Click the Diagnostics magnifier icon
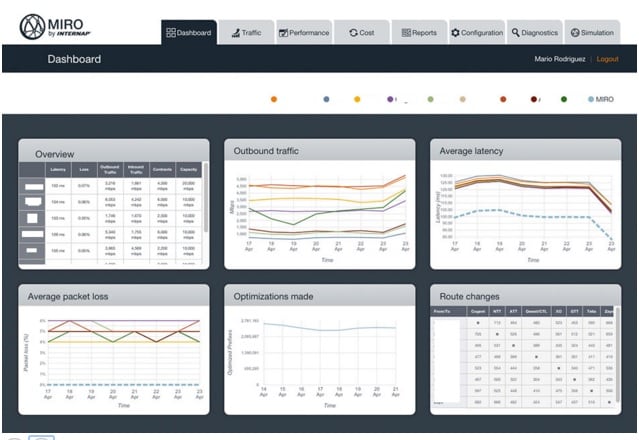This screenshot has height=440, width=639. pyautogui.click(x=515, y=33)
